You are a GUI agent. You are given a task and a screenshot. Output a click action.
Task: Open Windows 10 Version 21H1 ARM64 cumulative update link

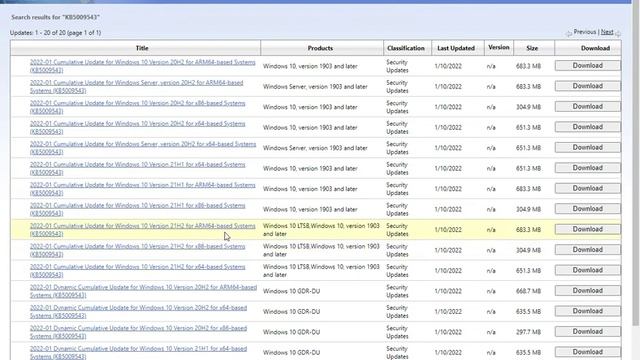pyautogui.click(x=142, y=189)
